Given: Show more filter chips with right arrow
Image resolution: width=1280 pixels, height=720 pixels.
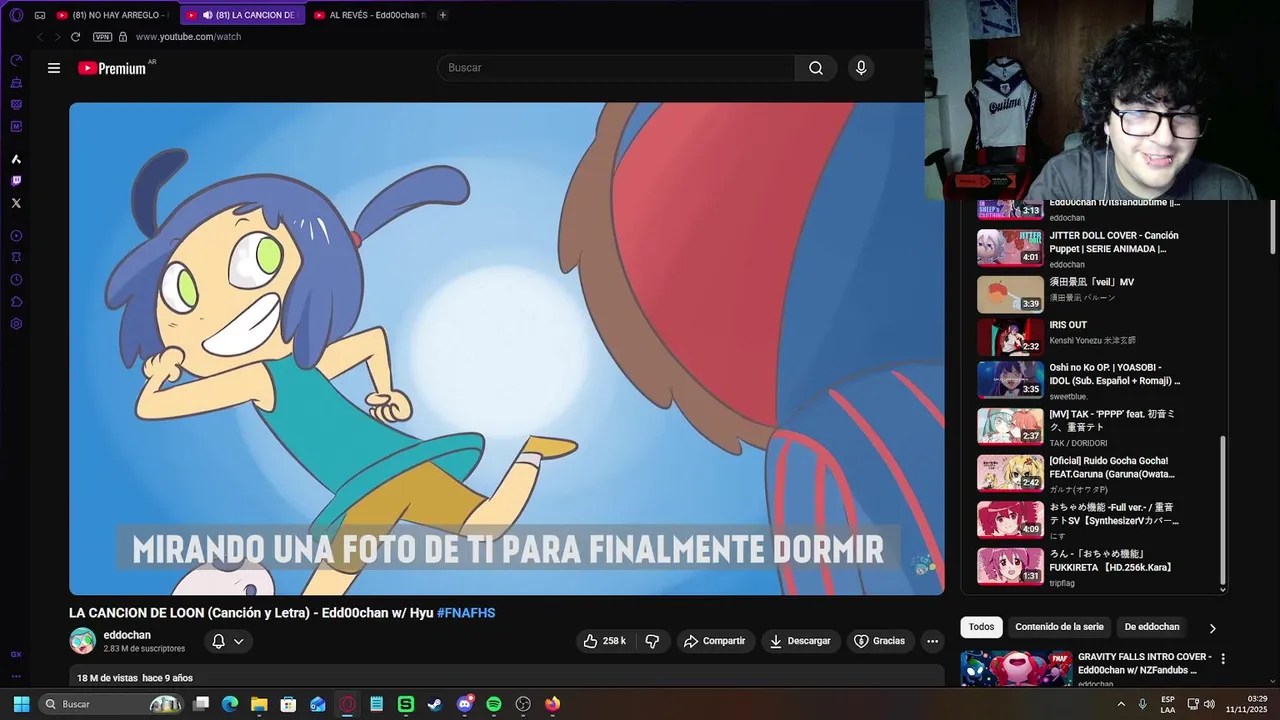Looking at the screenshot, I should pos(1212,628).
